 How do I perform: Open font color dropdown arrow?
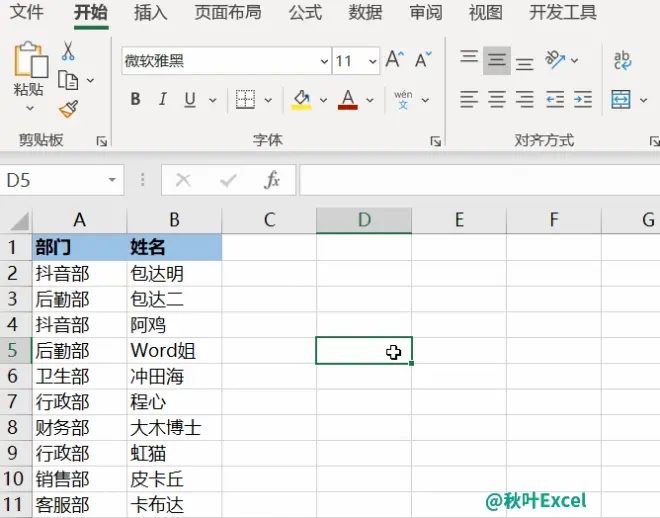tap(370, 100)
